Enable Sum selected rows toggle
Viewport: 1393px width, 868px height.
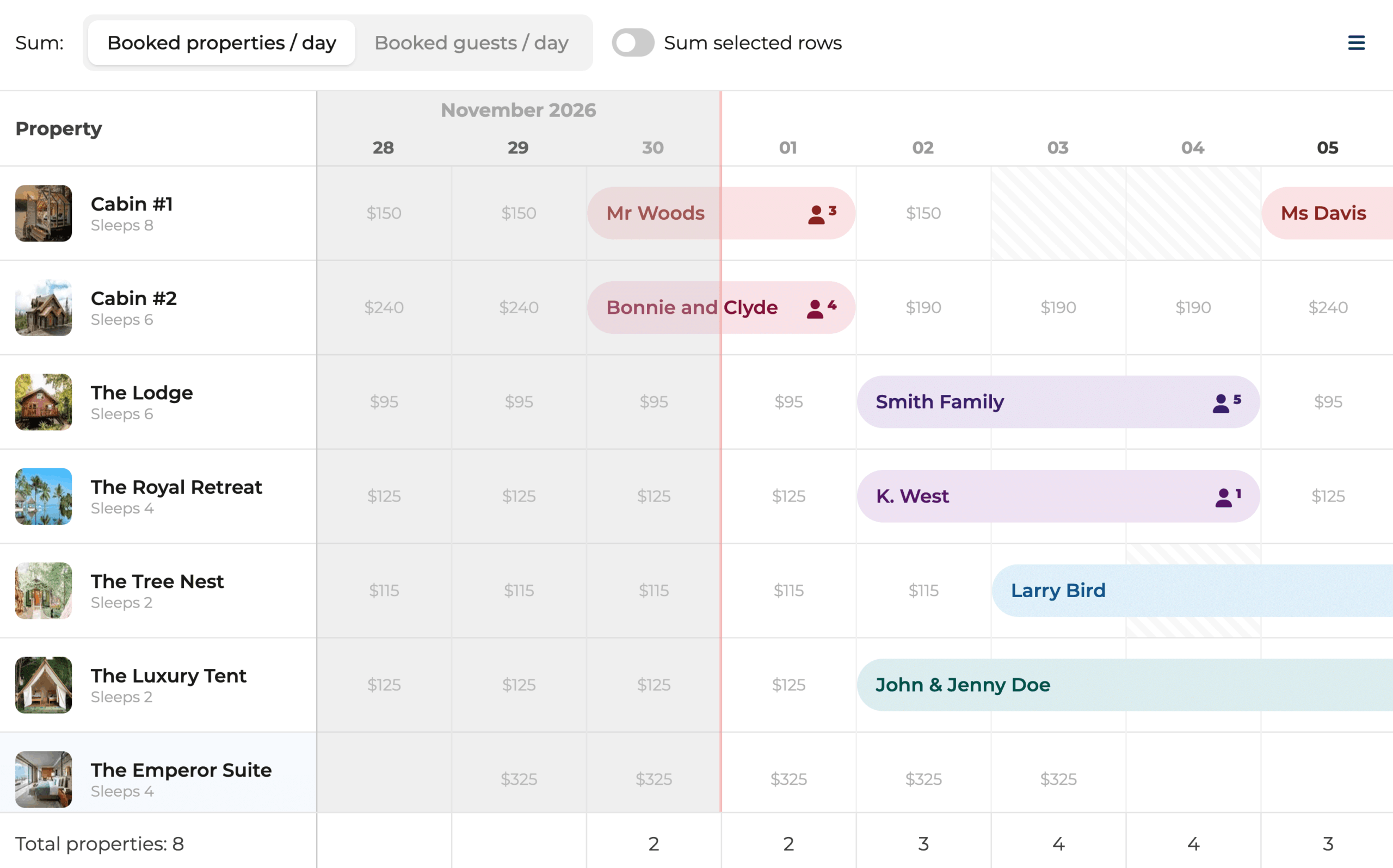click(x=633, y=42)
